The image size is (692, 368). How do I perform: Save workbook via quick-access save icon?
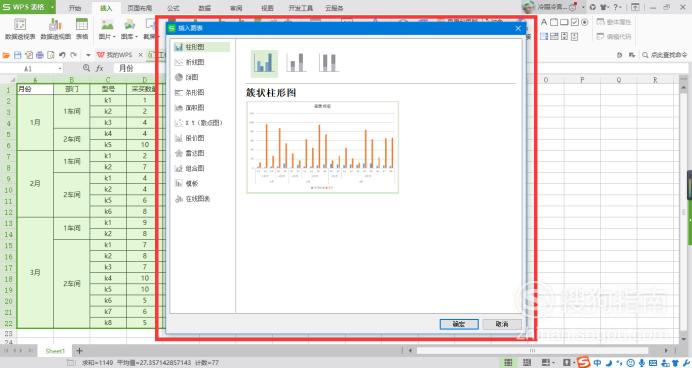(x=18, y=55)
